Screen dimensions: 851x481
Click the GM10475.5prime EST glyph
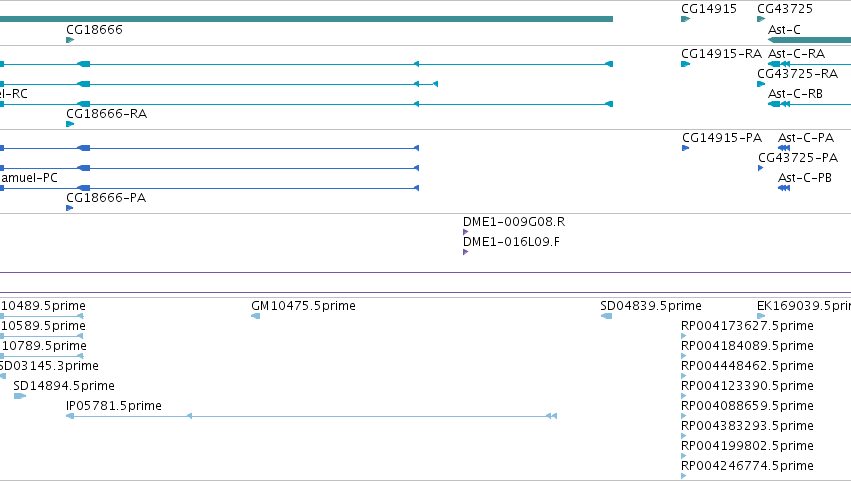point(256,316)
